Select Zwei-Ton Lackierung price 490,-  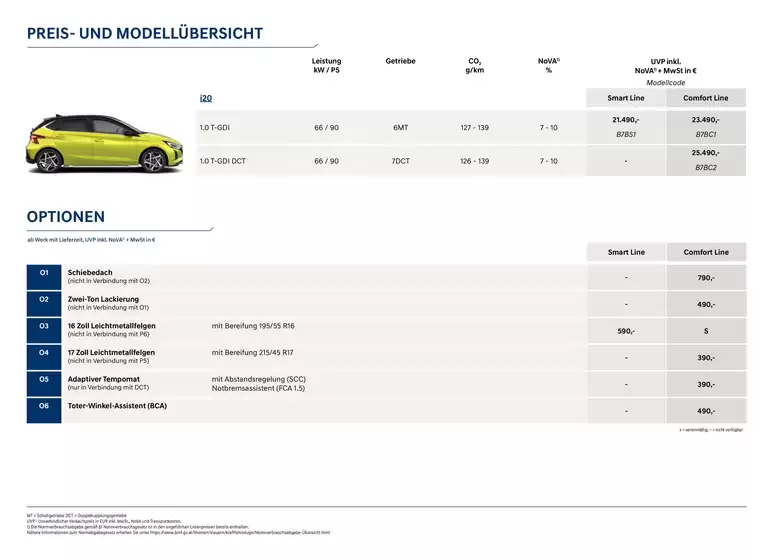point(705,305)
